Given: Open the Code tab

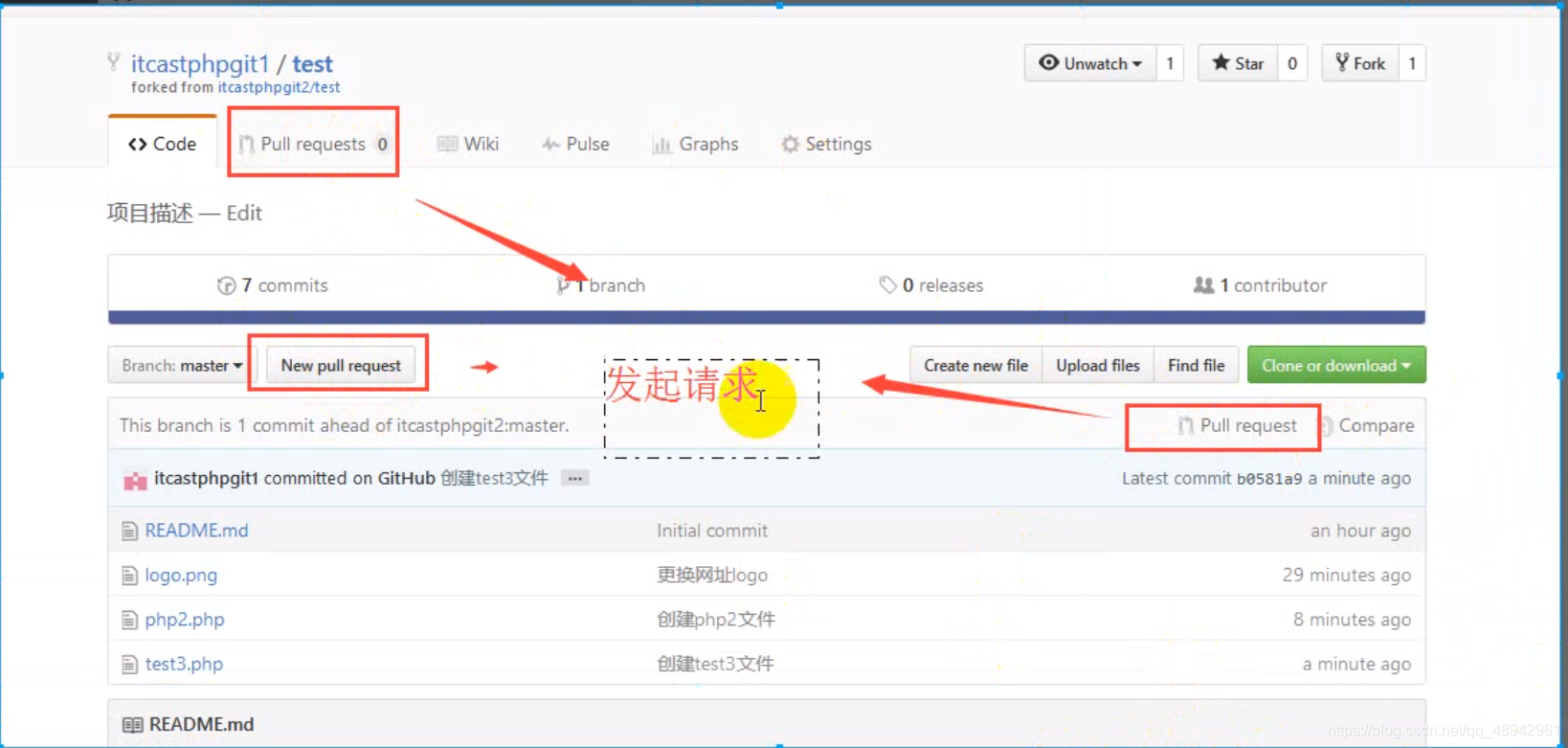Looking at the screenshot, I should pyautogui.click(x=162, y=144).
